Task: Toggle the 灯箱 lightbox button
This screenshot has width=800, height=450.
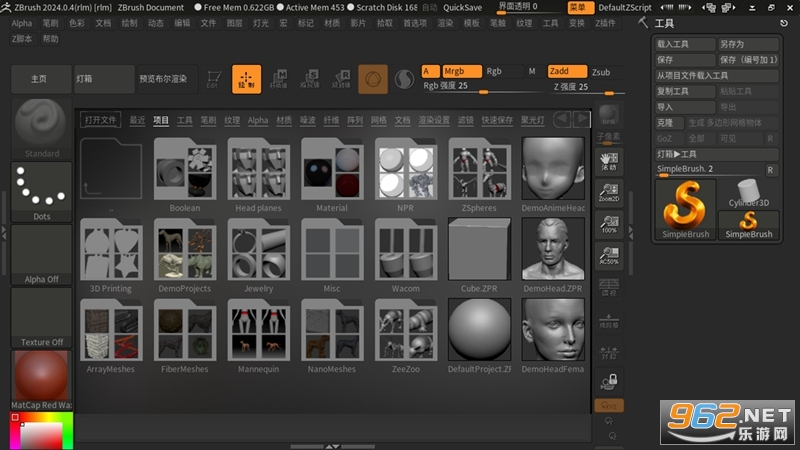Action: 104,79
